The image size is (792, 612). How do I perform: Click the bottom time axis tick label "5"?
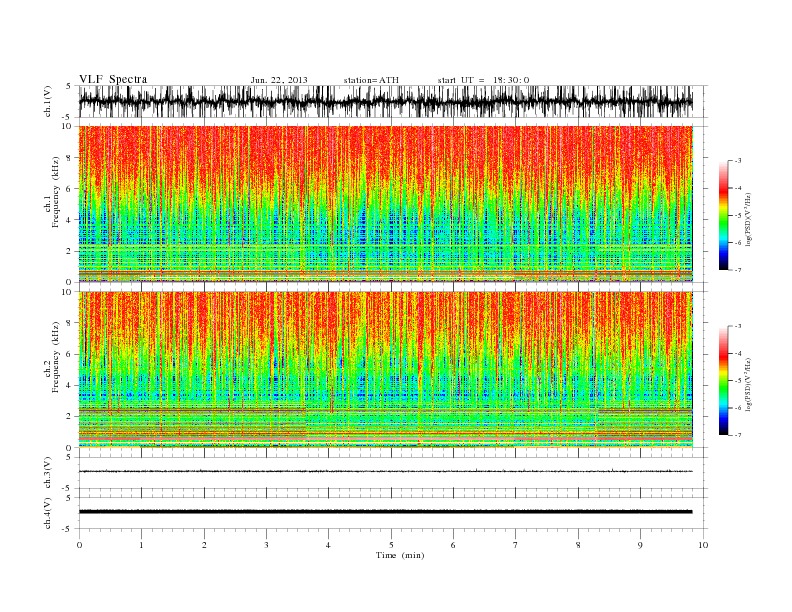391,545
